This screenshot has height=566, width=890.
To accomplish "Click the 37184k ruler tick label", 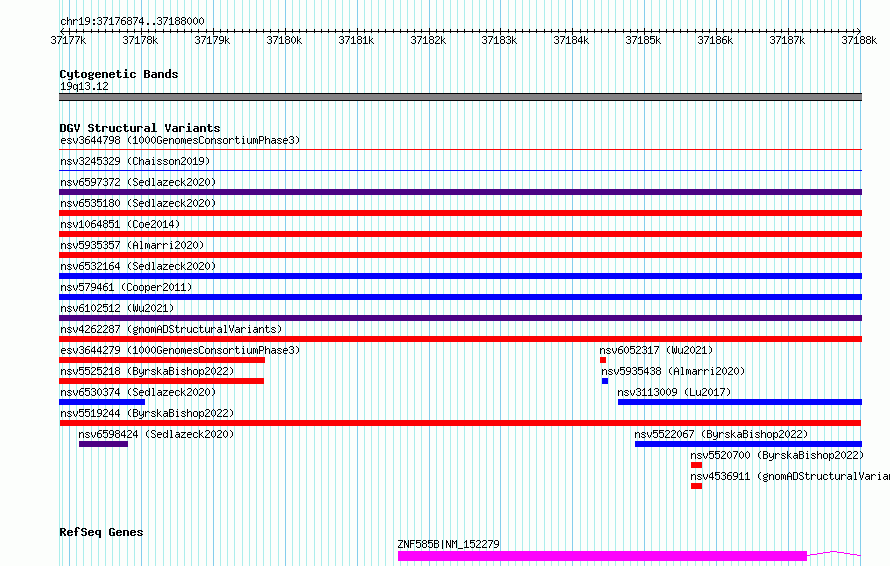I will point(571,40).
